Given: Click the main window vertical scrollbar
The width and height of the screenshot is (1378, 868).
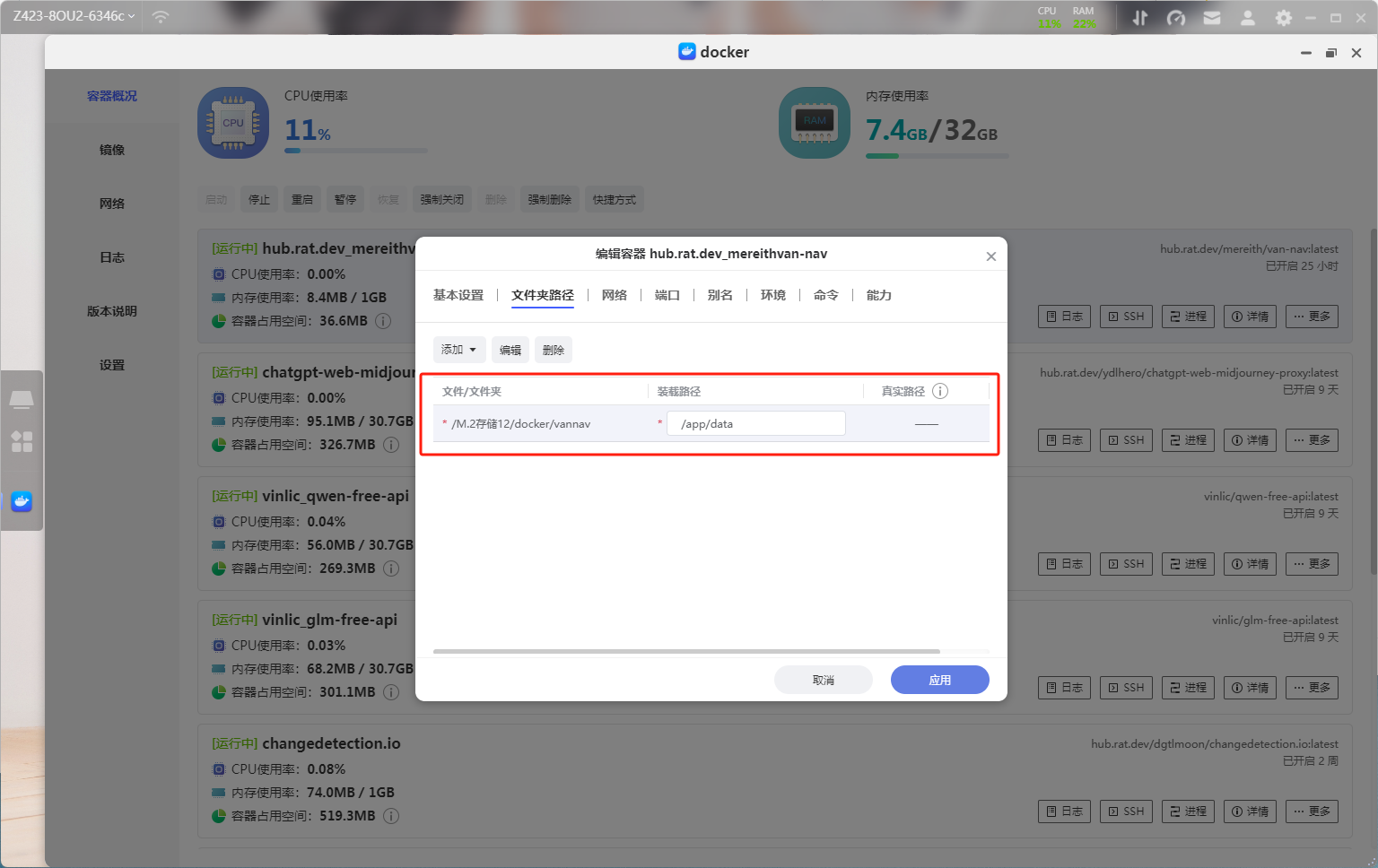Looking at the screenshot, I should click(1374, 402).
